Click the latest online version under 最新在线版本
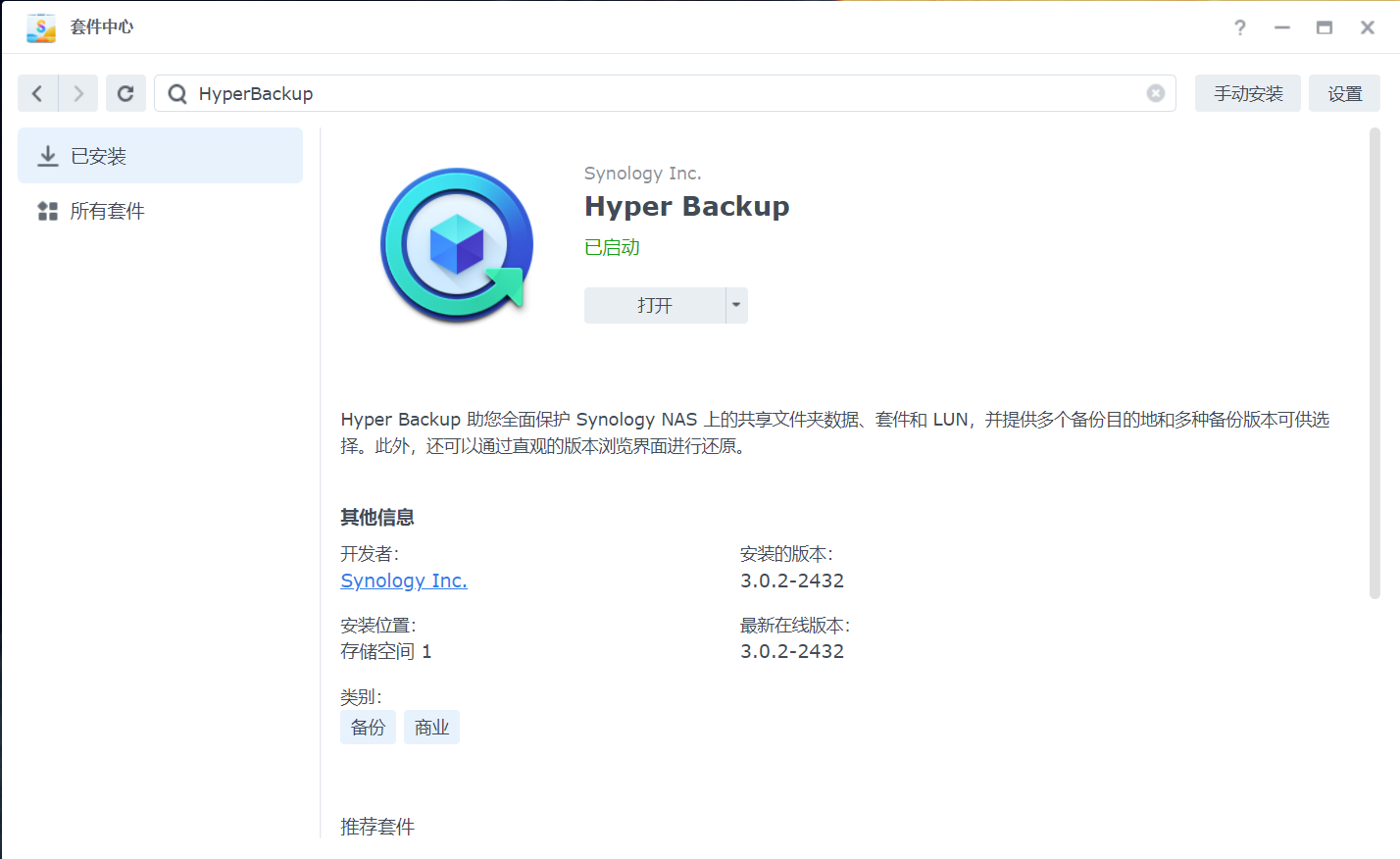This screenshot has width=1400, height=859. pos(792,651)
